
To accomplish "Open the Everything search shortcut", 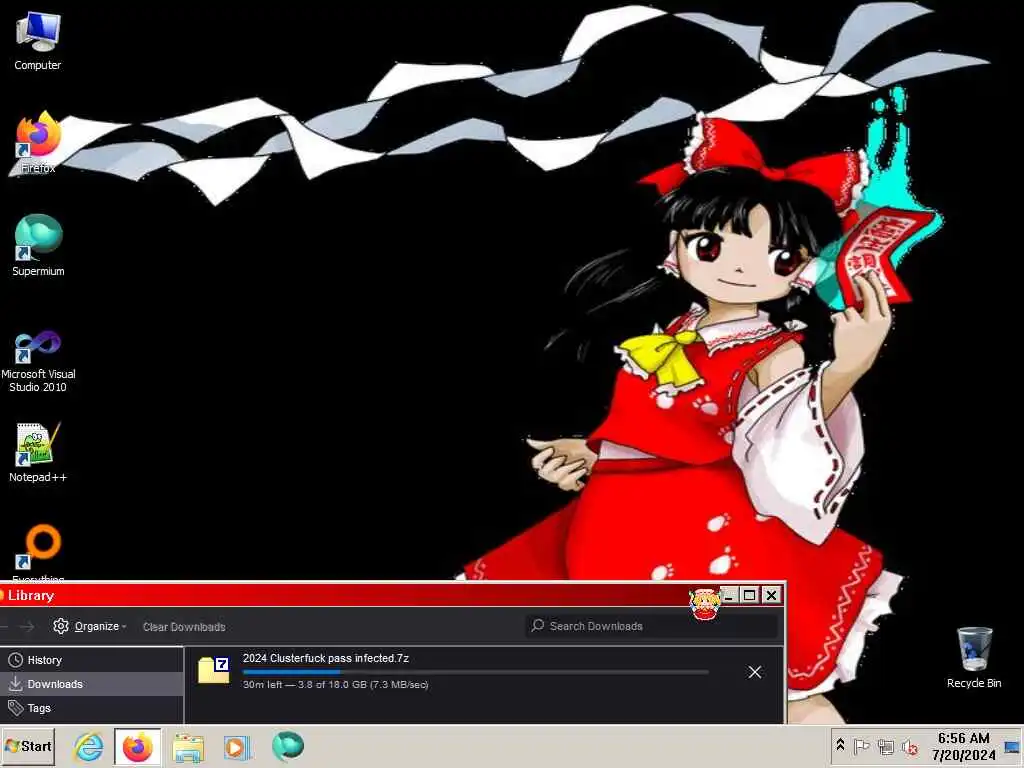I will pos(38,552).
